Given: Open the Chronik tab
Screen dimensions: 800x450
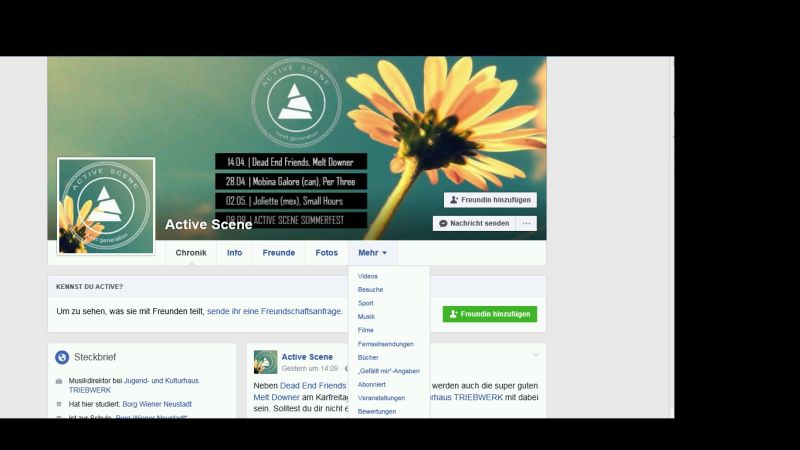Looking at the screenshot, I should pyautogui.click(x=191, y=253).
